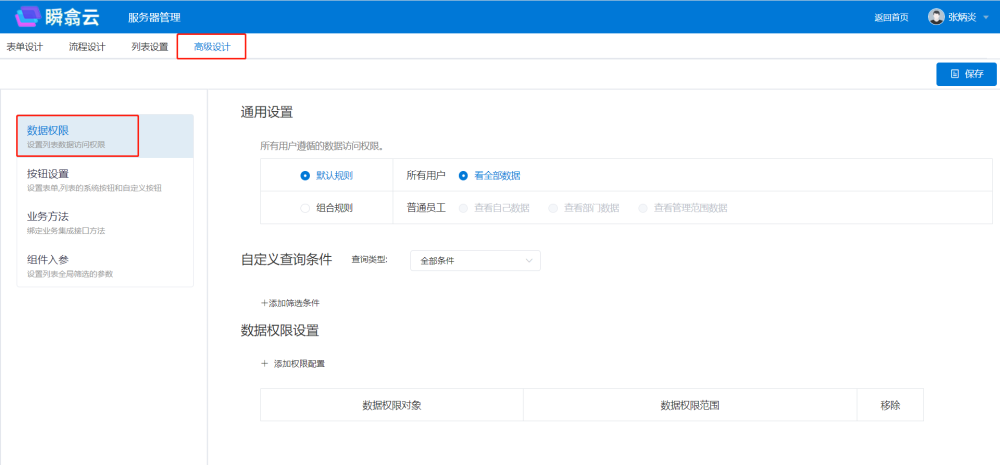Click the user avatar picture

coord(936,16)
